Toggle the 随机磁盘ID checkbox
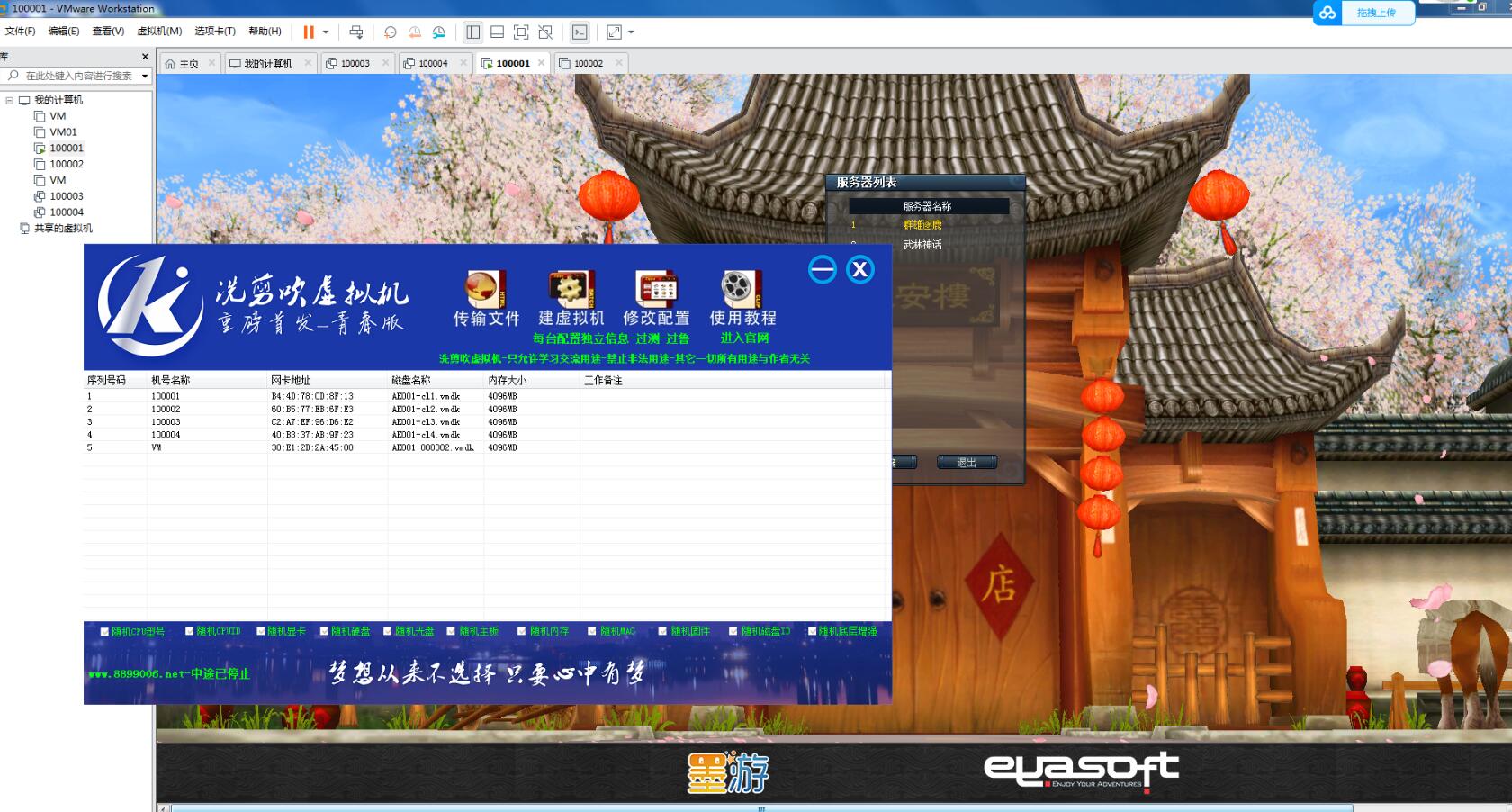 coord(733,632)
